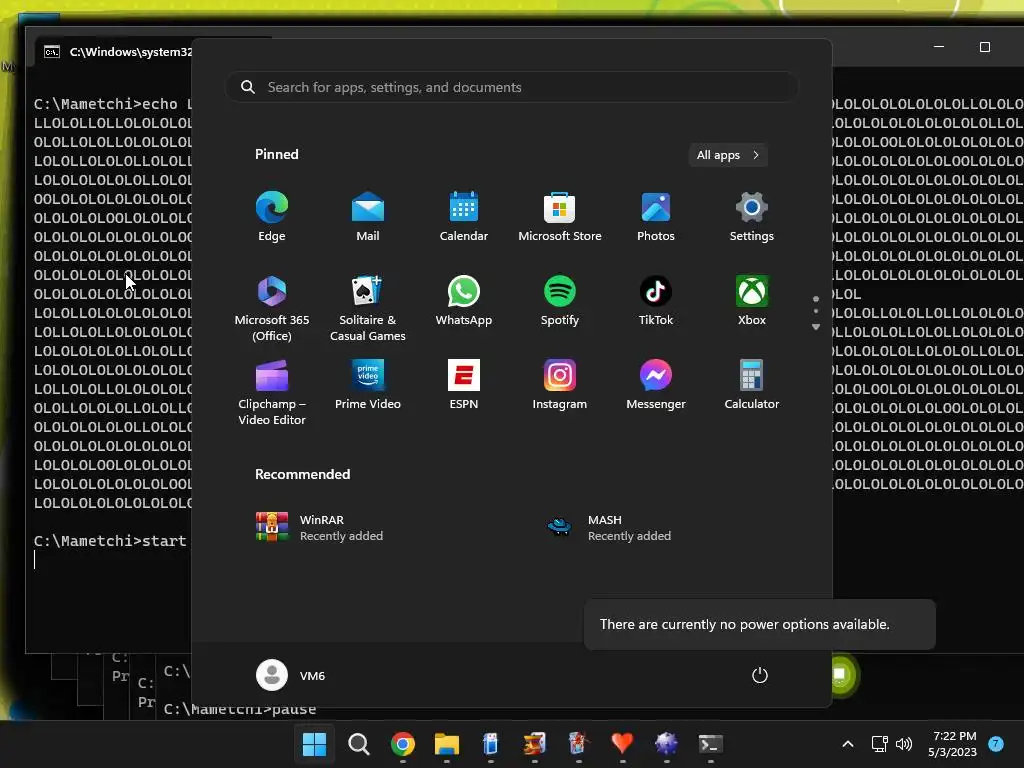Click the command prompt title bar icon
Screen dimensions: 1024x768
tap(52, 52)
